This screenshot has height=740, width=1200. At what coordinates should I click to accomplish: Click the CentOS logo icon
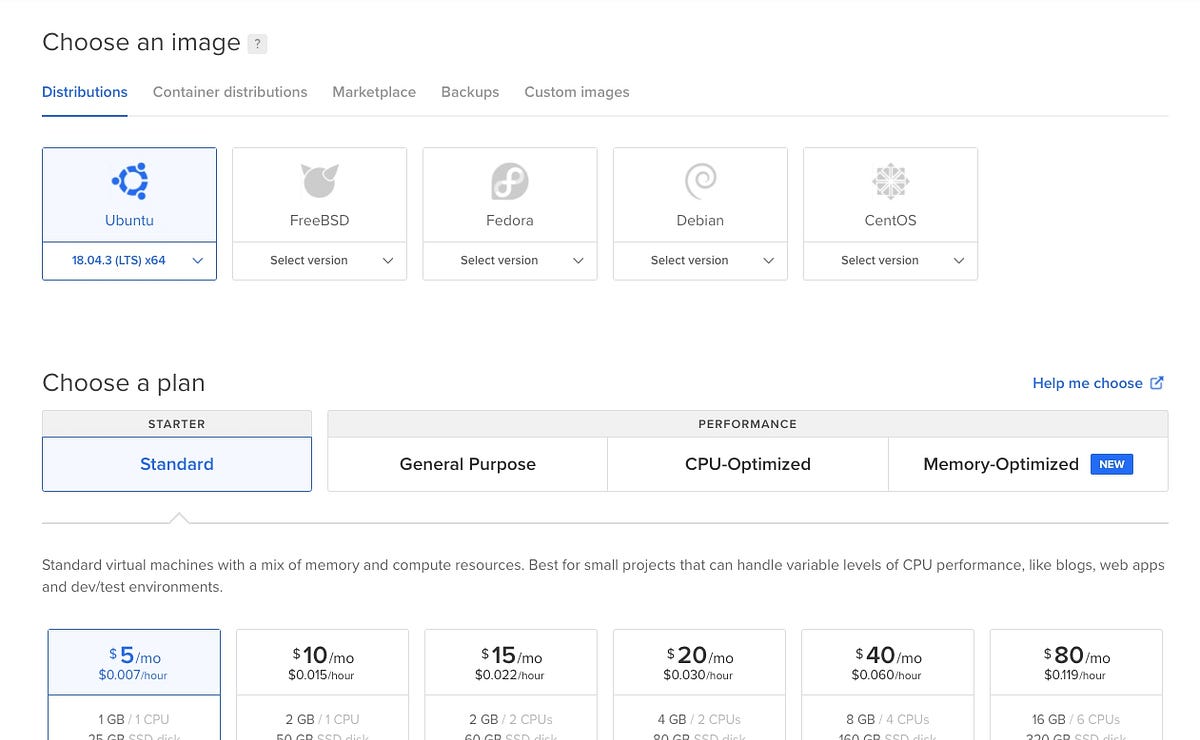(890, 180)
